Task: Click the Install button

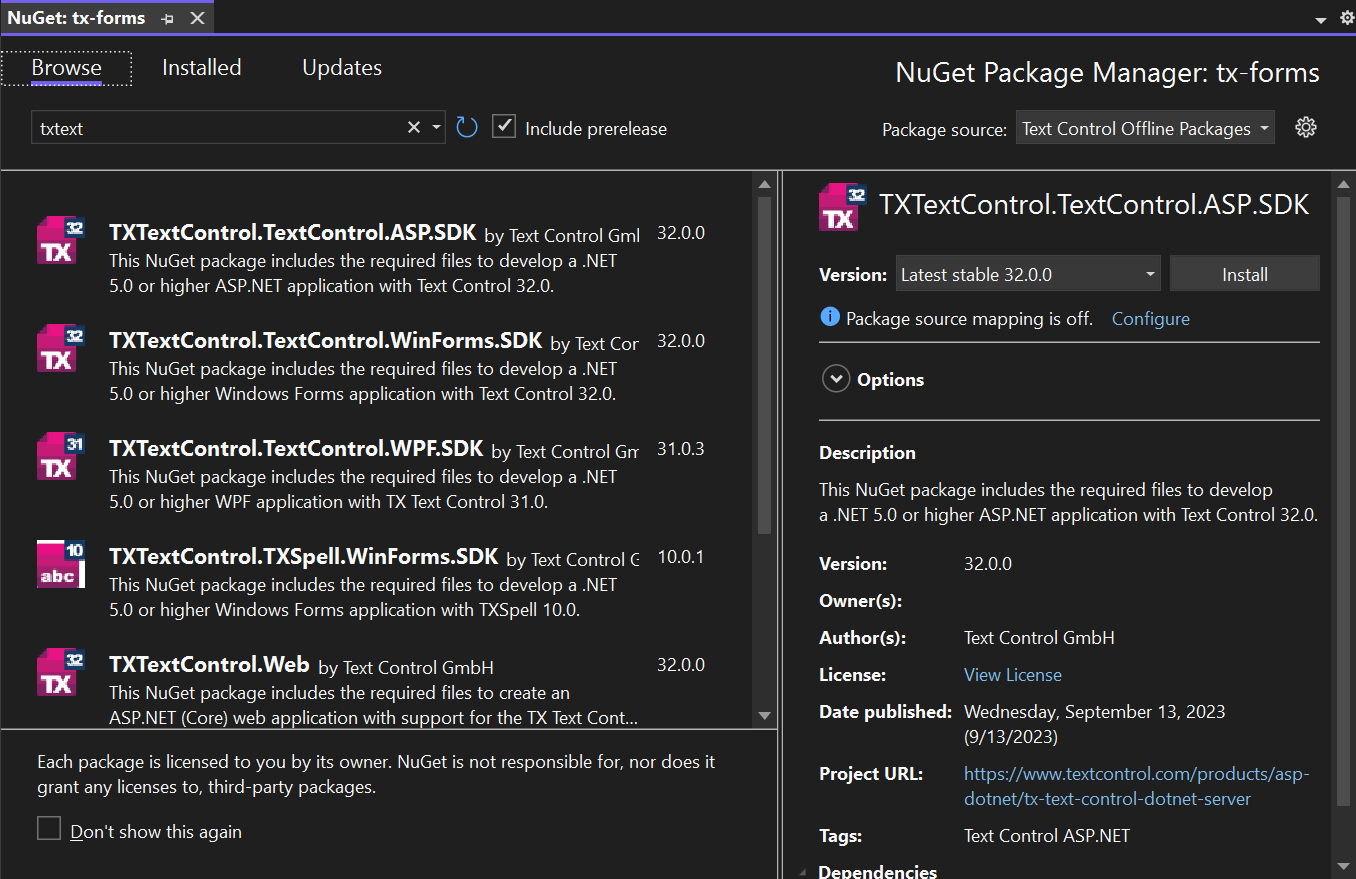Action: pyautogui.click(x=1245, y=274)
